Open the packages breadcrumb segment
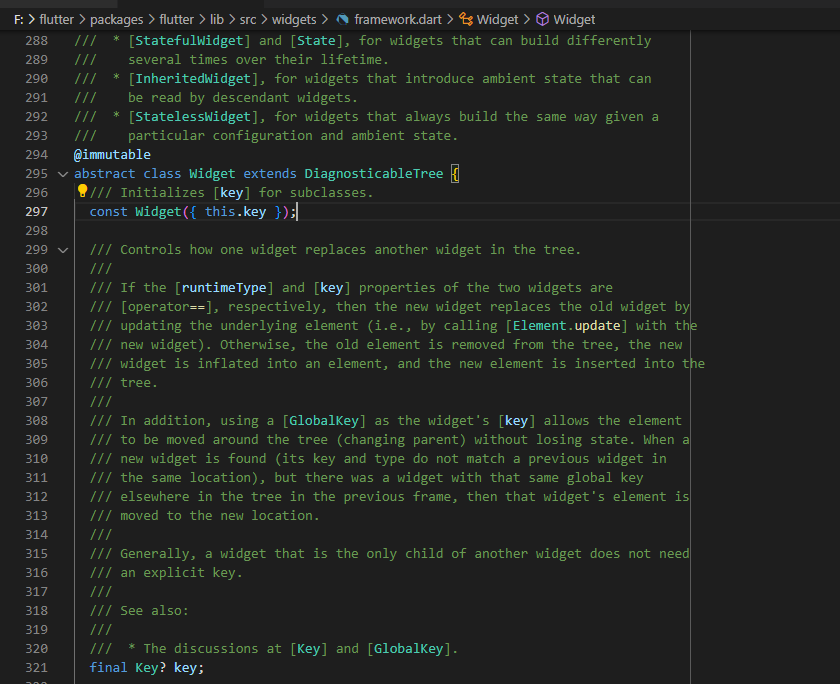 pos(116,20)
